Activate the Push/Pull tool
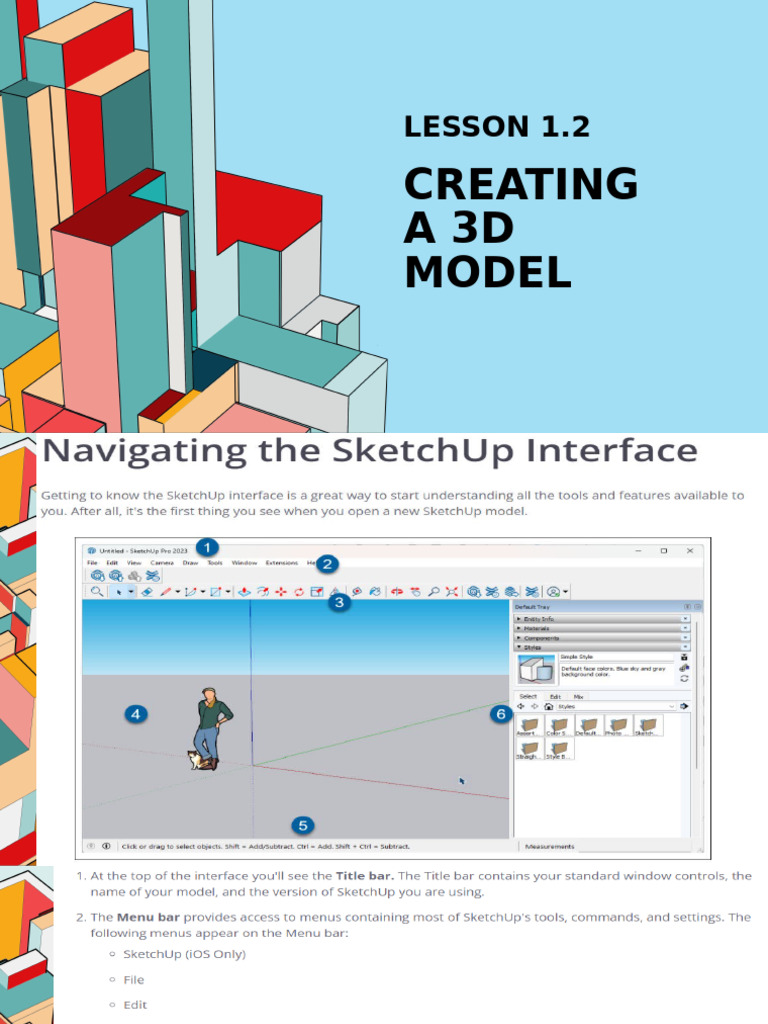The height and width of the screenshot is (1024, 768). coord(244,592)
